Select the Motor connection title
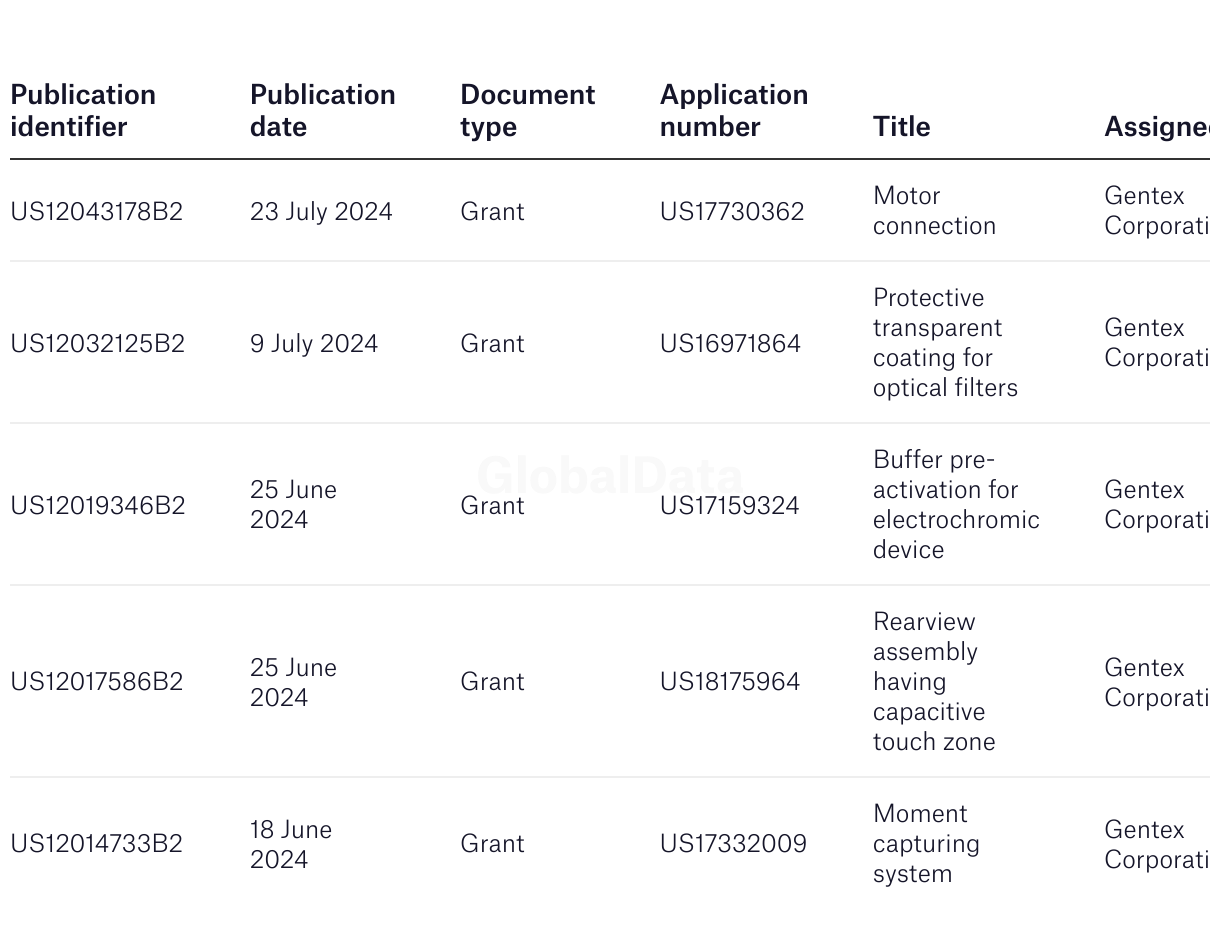This screenshot has height=950, width=1220. pos(934,210)
